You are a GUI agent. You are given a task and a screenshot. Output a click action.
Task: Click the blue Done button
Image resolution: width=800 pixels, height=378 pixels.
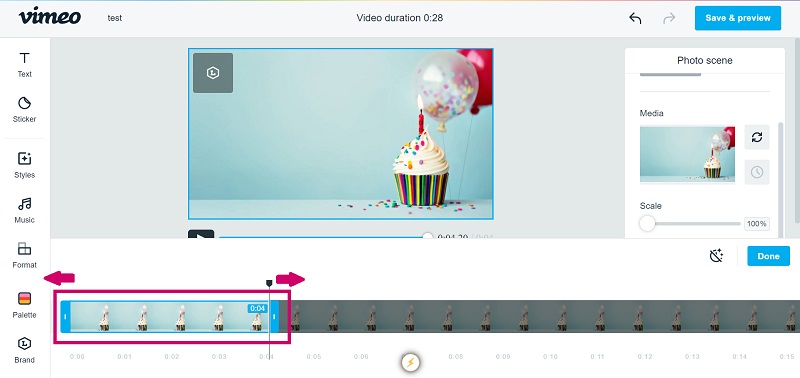pyautogui.click(x=768, y=256)
